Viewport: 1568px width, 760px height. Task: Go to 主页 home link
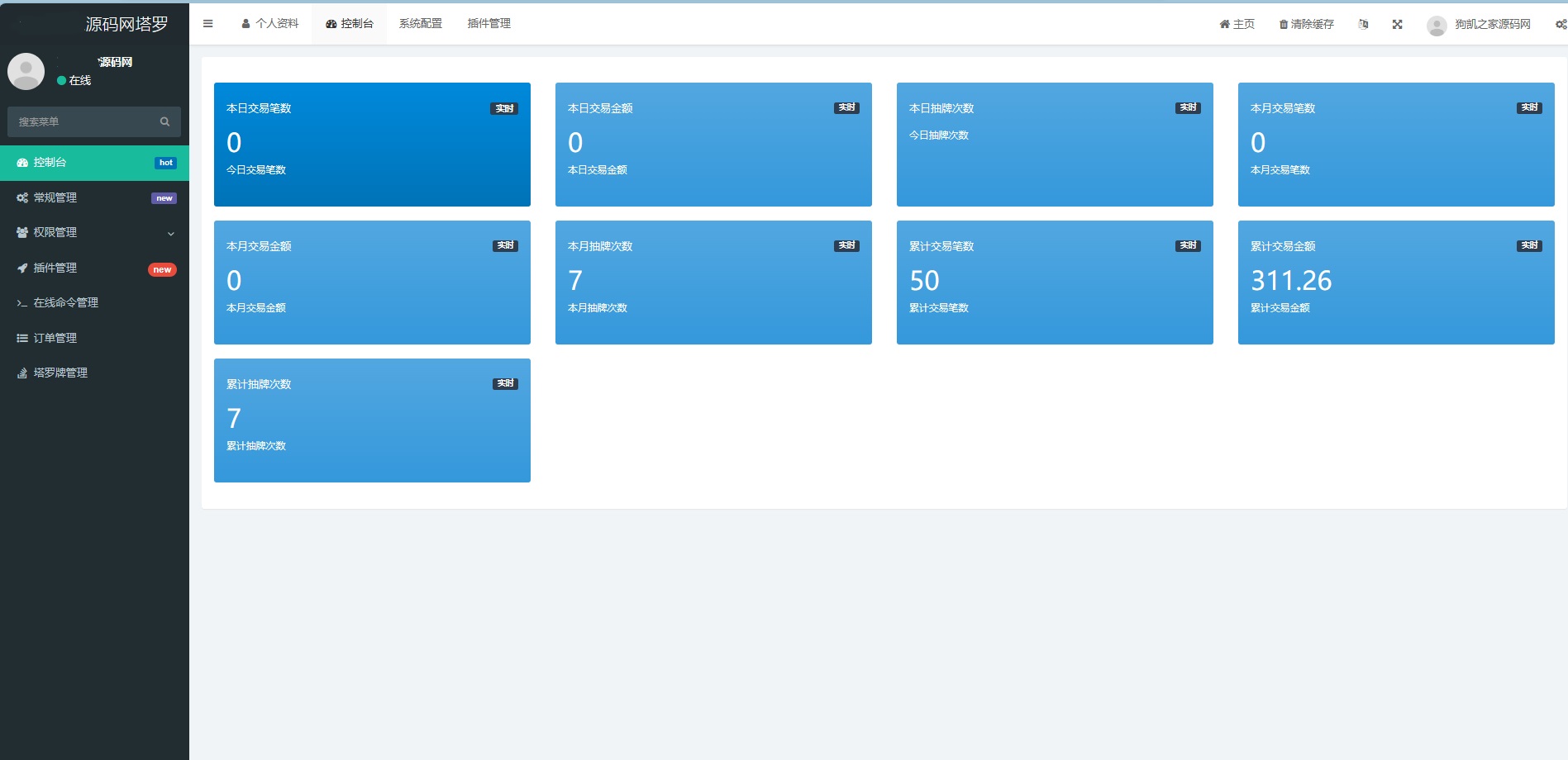(1237, 24)
